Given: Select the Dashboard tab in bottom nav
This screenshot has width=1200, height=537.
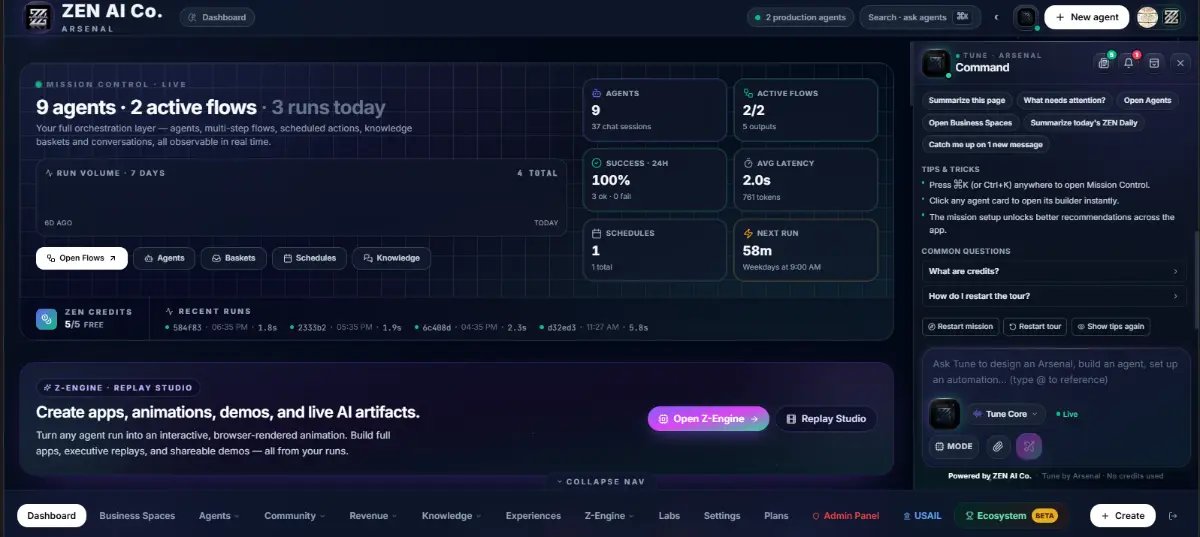Looking at the screenshot, I should pyautogui.click(x=52, y=516).
